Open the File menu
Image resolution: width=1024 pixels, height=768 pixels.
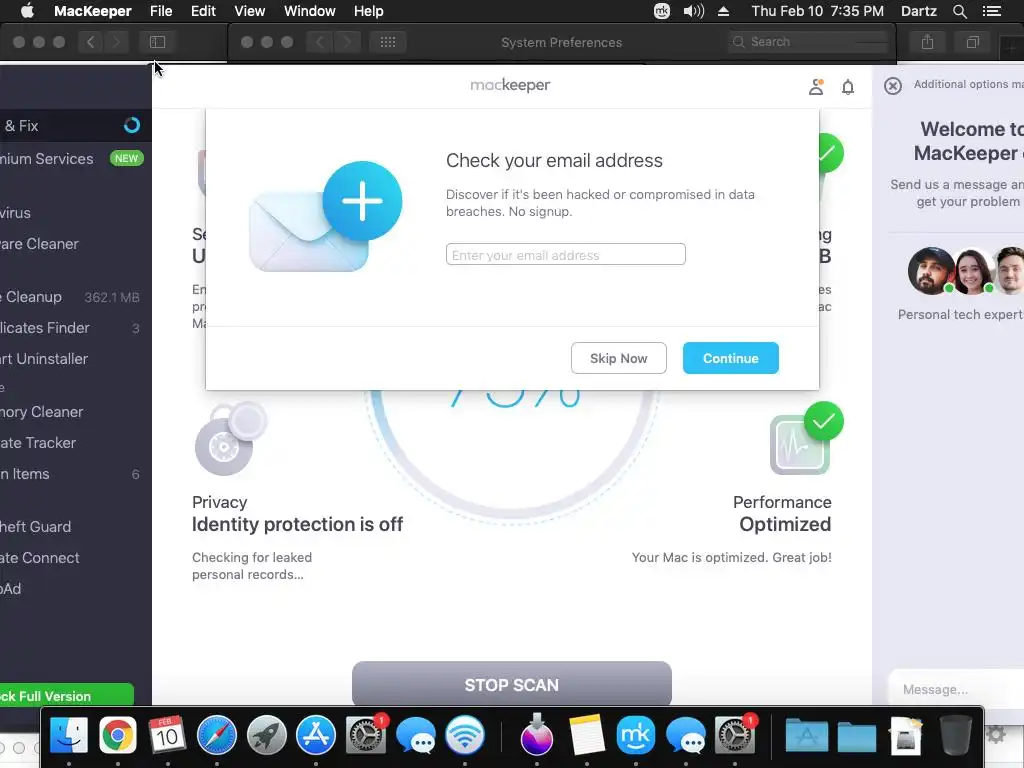click(161, 11)
